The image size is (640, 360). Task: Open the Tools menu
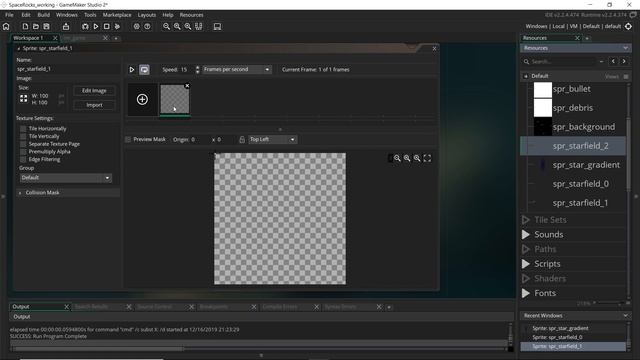click(90, 15)
